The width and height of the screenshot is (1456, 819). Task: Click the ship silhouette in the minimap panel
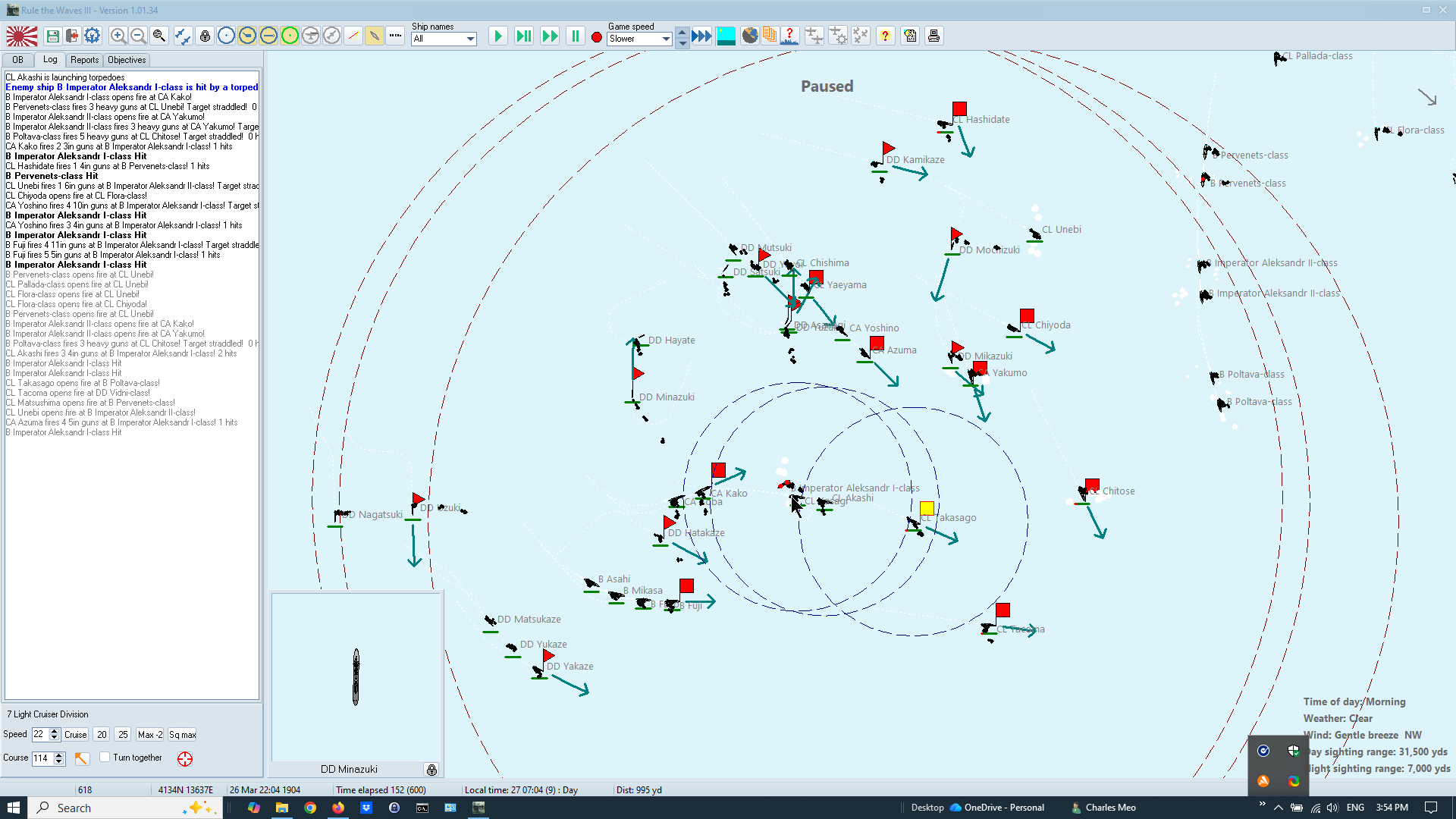pos(356,676)
